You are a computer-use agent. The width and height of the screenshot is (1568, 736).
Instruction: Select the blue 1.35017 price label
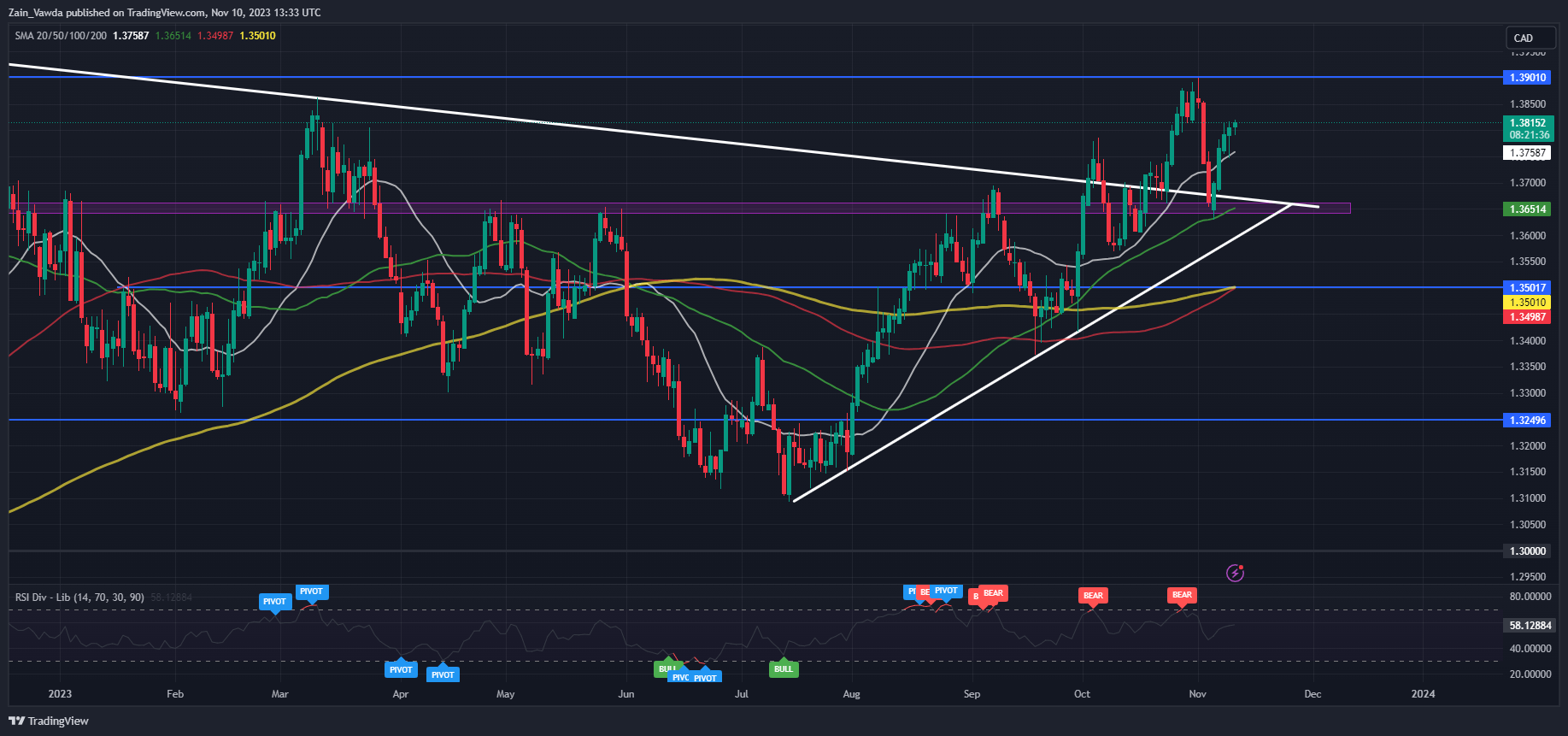(x=1528, y=287)
